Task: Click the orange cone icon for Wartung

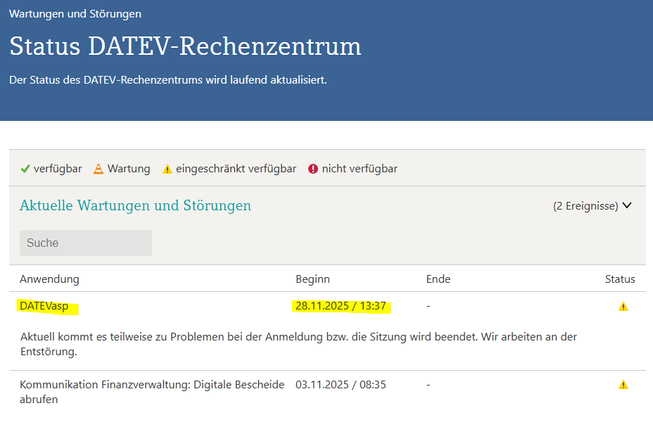Action: [98, 169]
